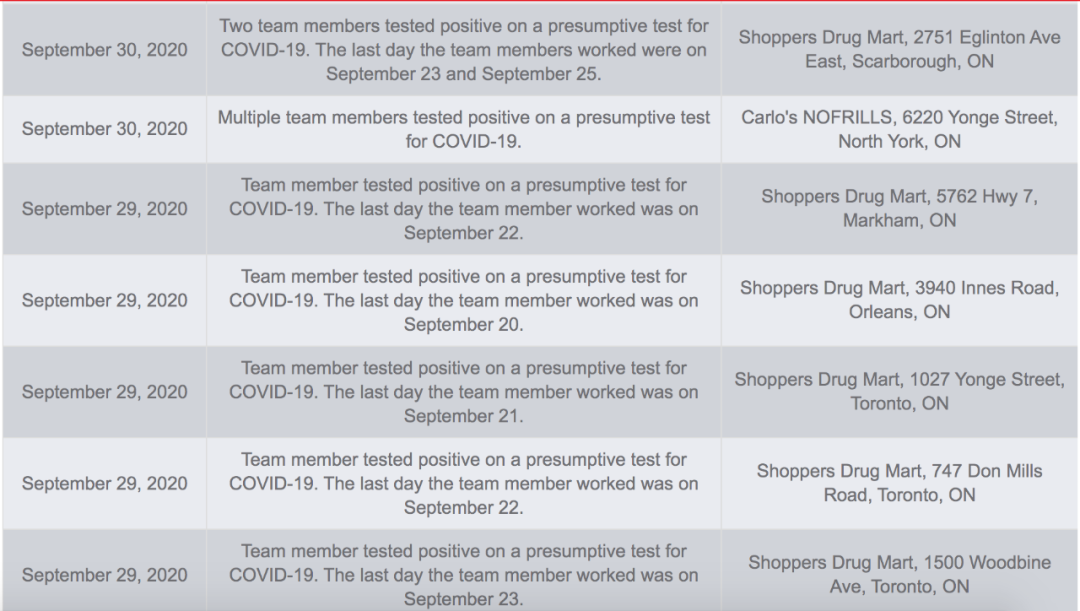Click the Shoppers Drug Mart 747 Don Mills Road cell
The width and height of the screenshot is (1080, 611).
click(x=900, y=484)
